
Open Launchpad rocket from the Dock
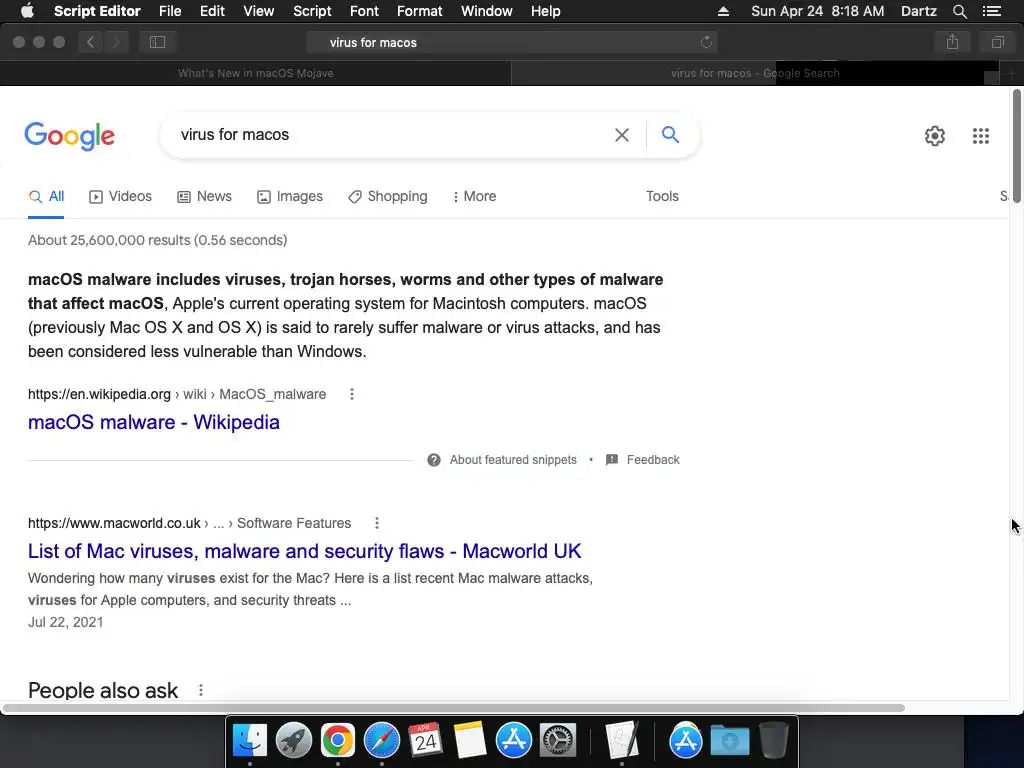294,740
